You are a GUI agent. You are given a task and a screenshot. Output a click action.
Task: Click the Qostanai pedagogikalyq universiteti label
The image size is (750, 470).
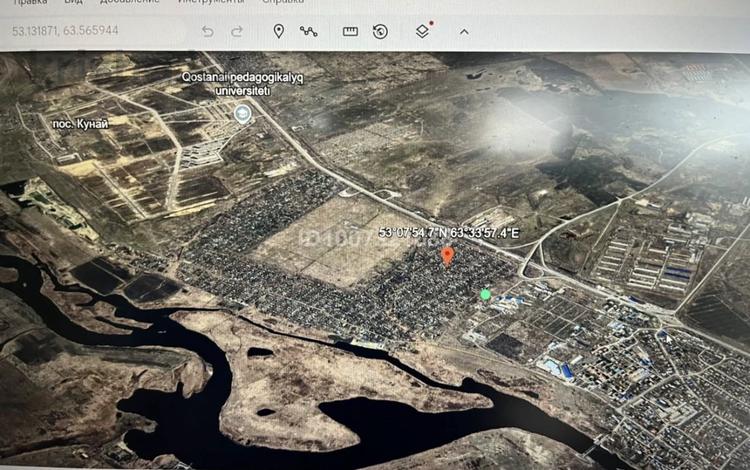click(242, 84)
